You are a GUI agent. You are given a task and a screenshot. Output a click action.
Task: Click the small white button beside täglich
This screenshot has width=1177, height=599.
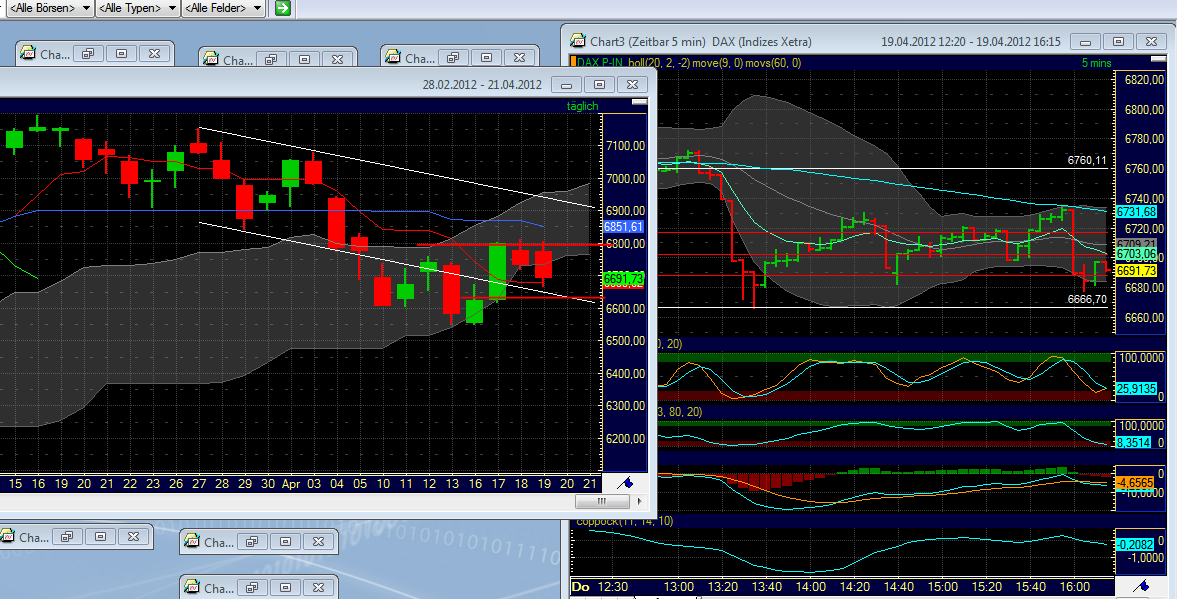tap(639, 101)
